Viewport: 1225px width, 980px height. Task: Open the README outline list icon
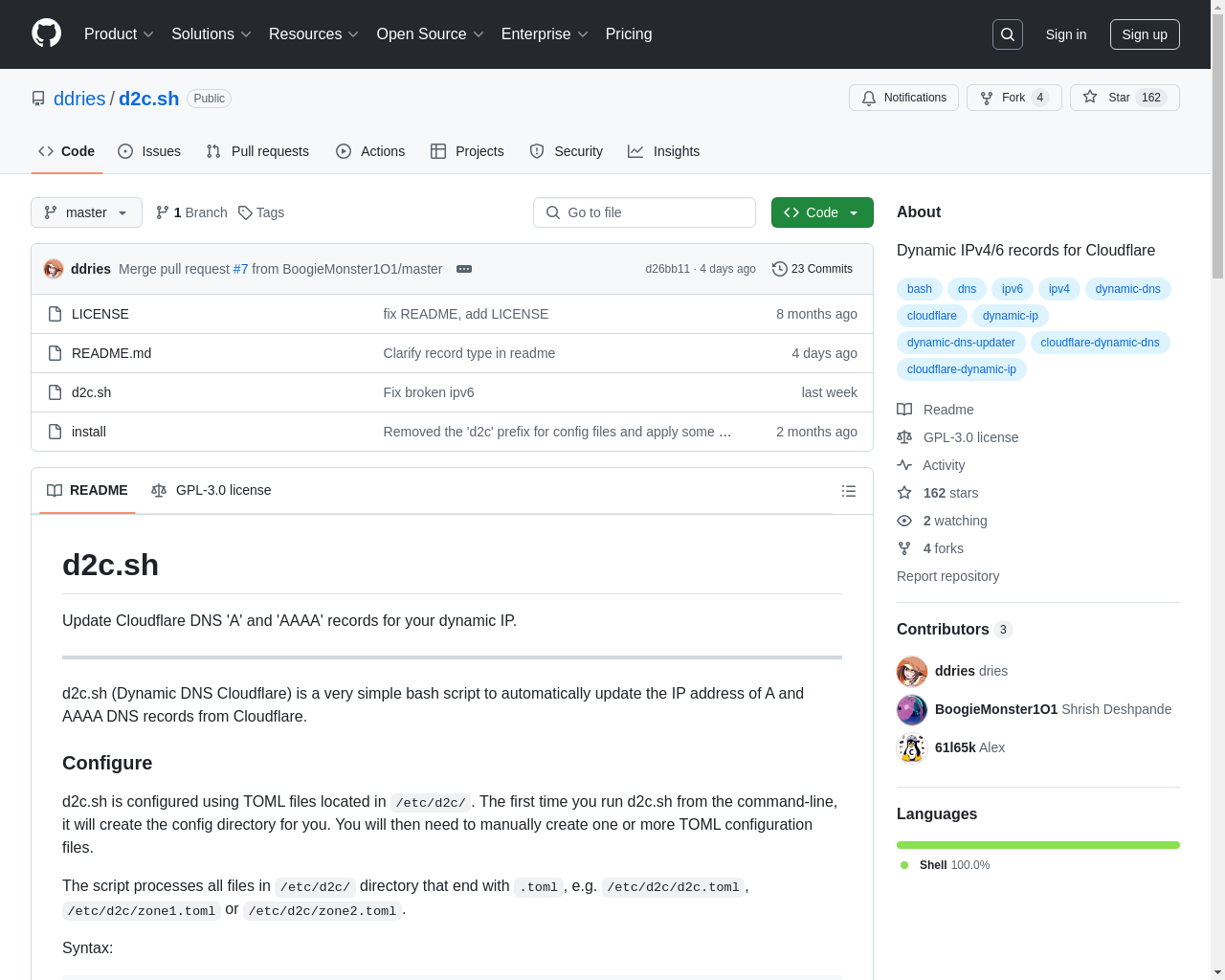click(848, 491)
